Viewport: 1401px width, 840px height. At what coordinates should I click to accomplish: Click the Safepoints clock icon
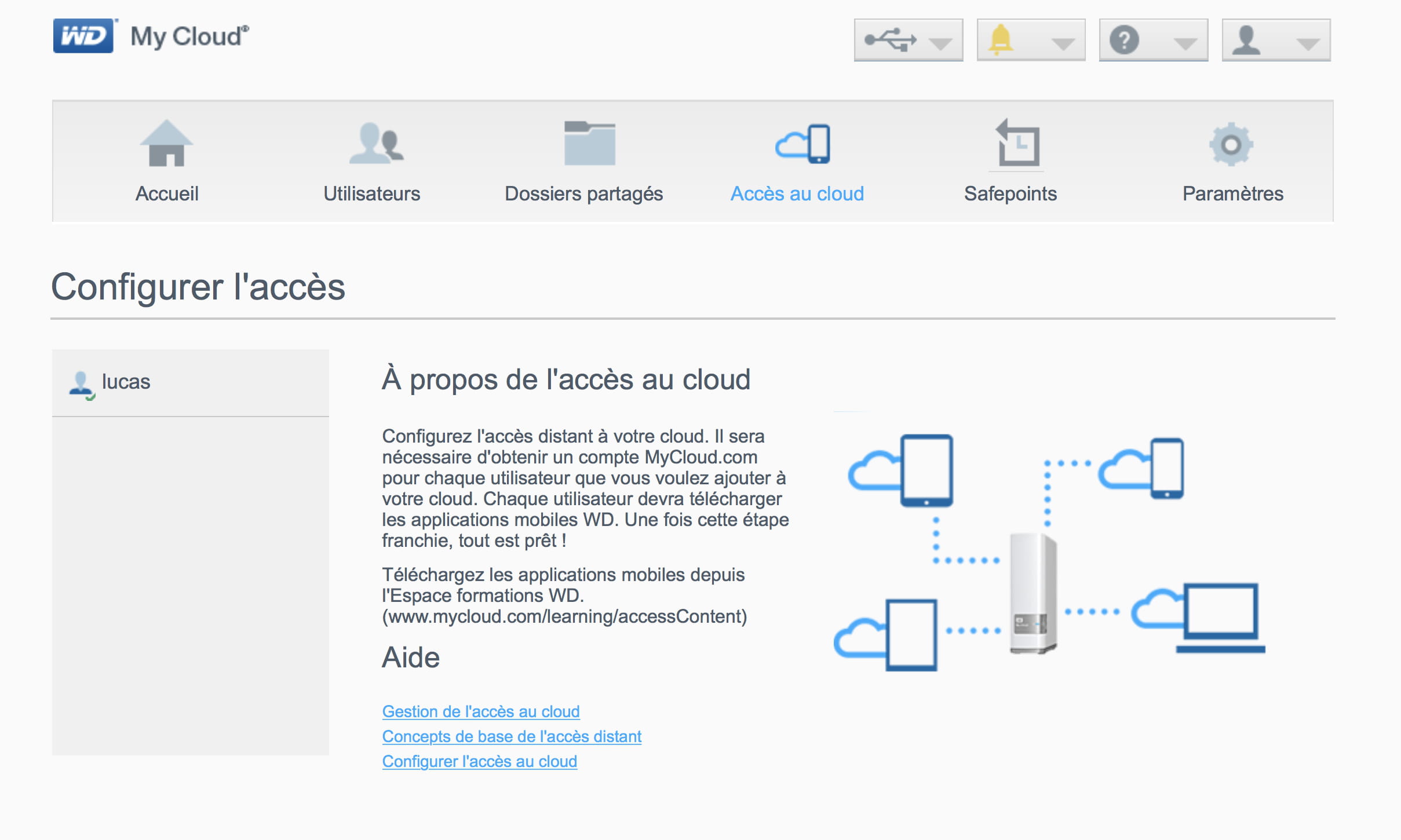(1017, 143)
